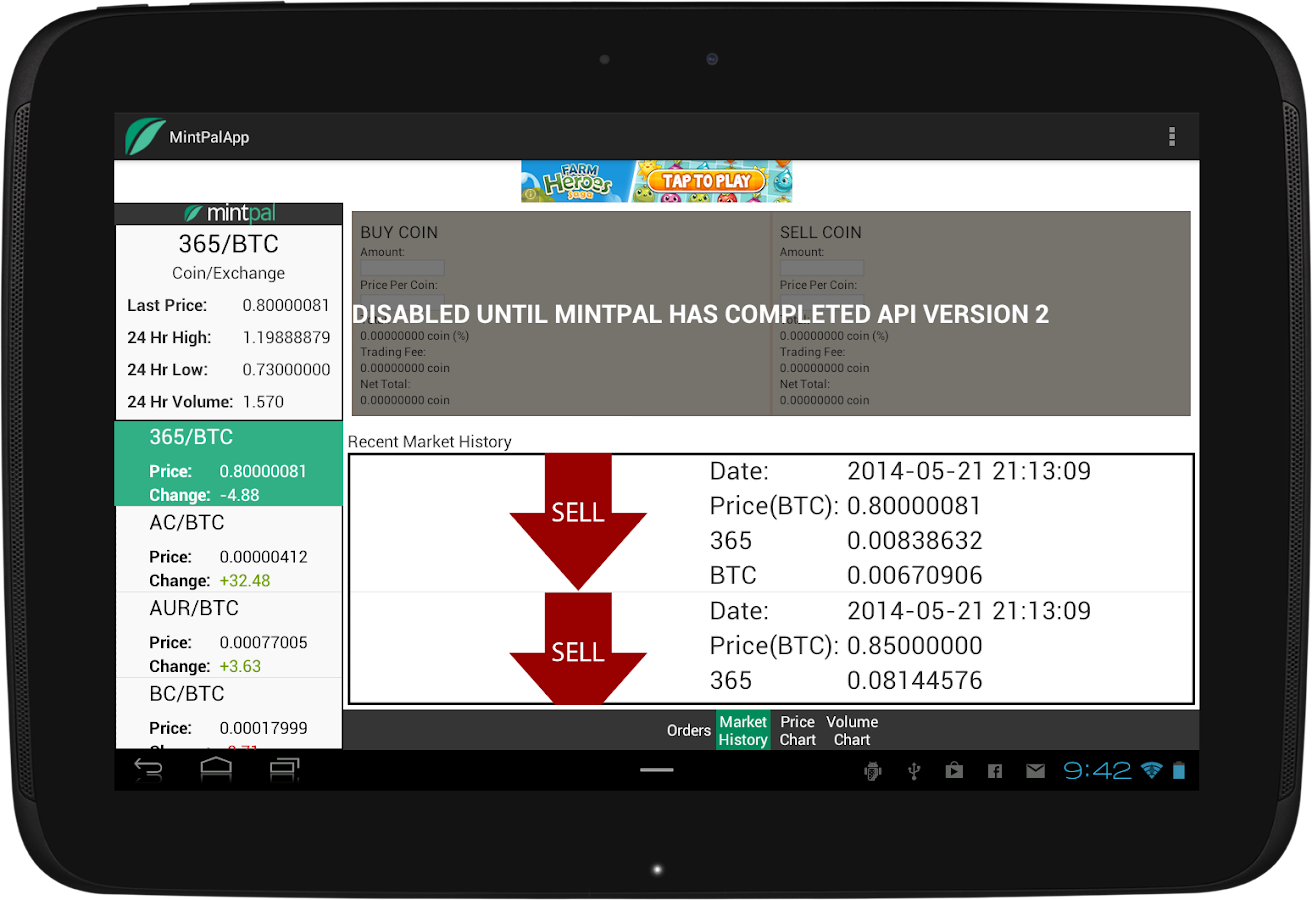Viewport: 1312px width, 900px height.
Task: Select the 365/BTC market in the list
Action: tap(229, 464)
